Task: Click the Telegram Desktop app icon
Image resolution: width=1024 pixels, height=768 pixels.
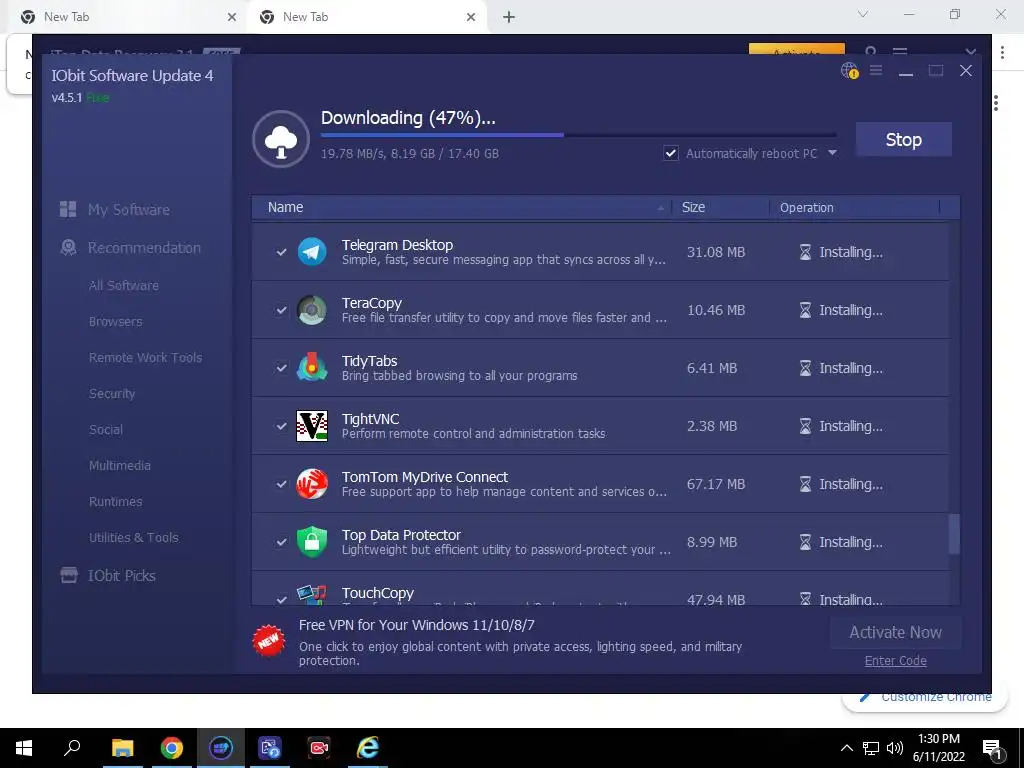Action: click(312, 252)
